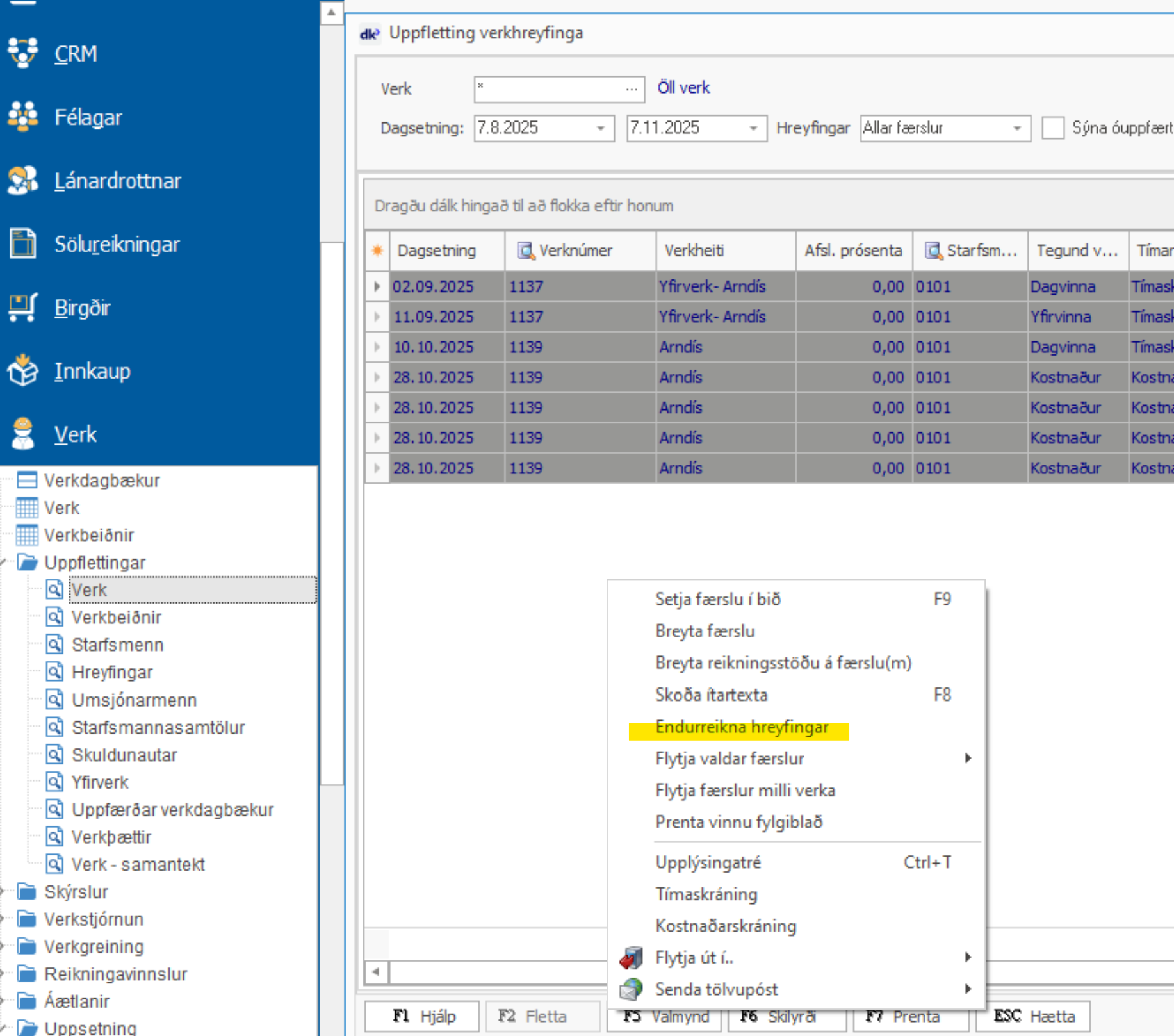Screen dimensions: 1174x1036
Task: Click the Félagar people icon
Action: [23, 117]
